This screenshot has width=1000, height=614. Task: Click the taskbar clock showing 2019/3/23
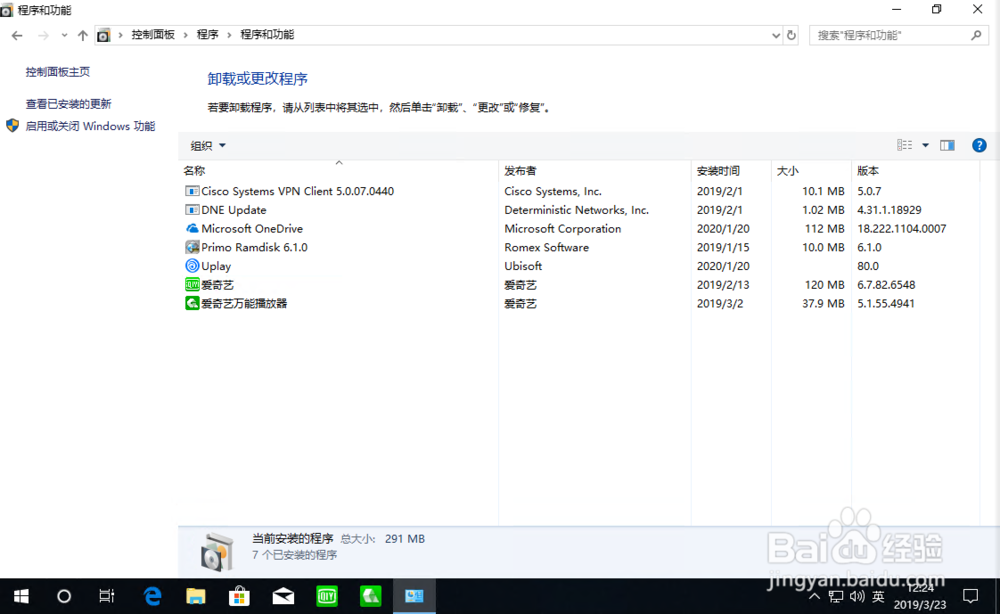tap(920, 596)
